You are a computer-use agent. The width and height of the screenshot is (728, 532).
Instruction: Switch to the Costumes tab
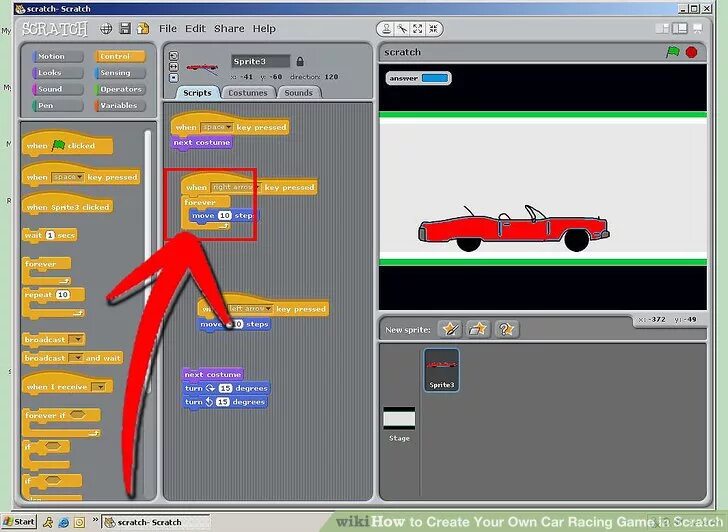click(247, 93)
